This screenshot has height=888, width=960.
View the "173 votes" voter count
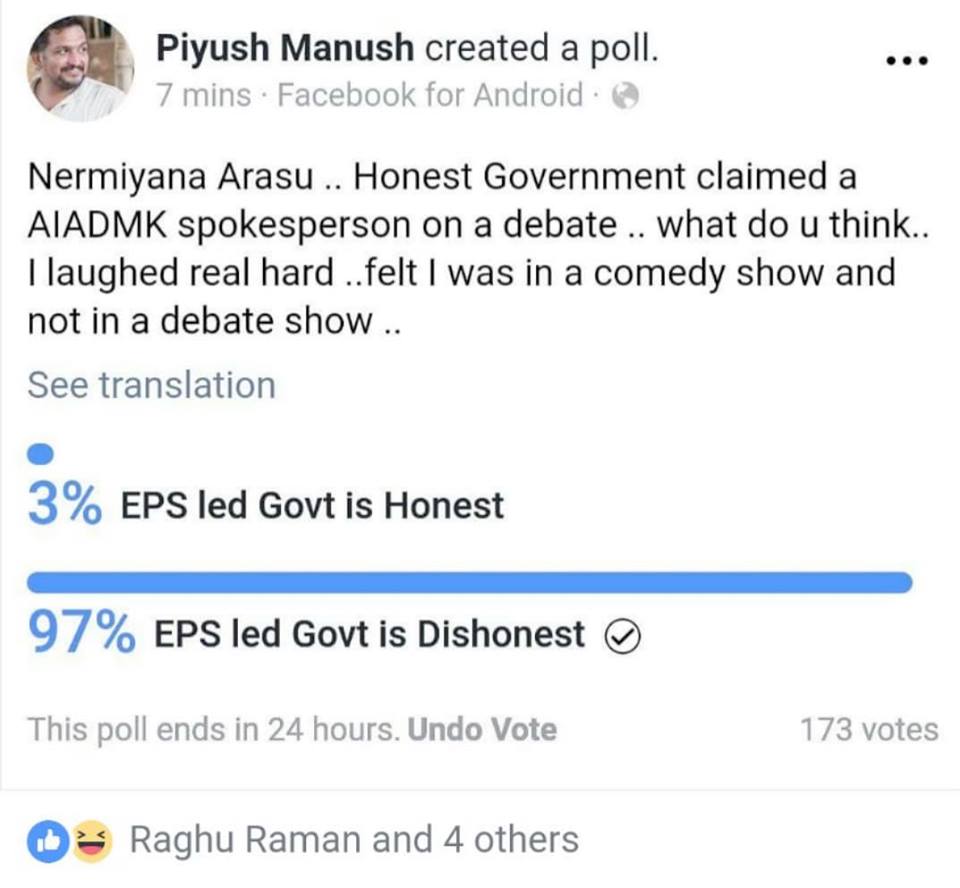[869, 730]
